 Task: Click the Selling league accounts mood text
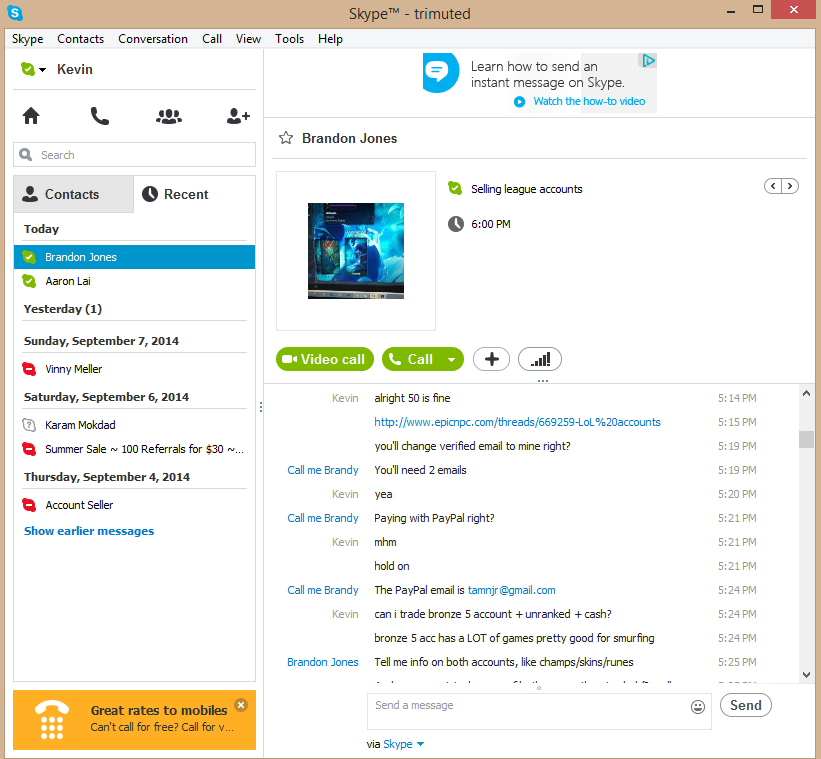click(526, 189)
